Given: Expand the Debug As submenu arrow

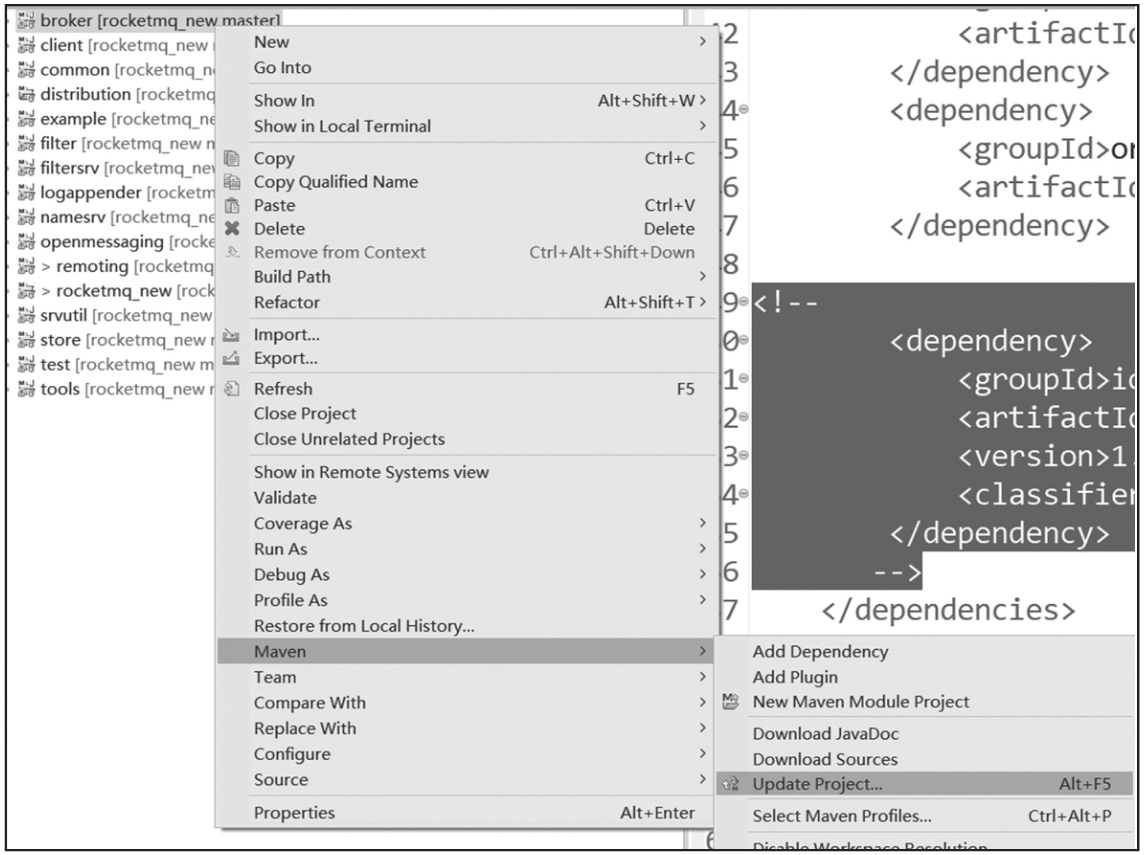Looking at the screenshot, I should coord(703,574).
